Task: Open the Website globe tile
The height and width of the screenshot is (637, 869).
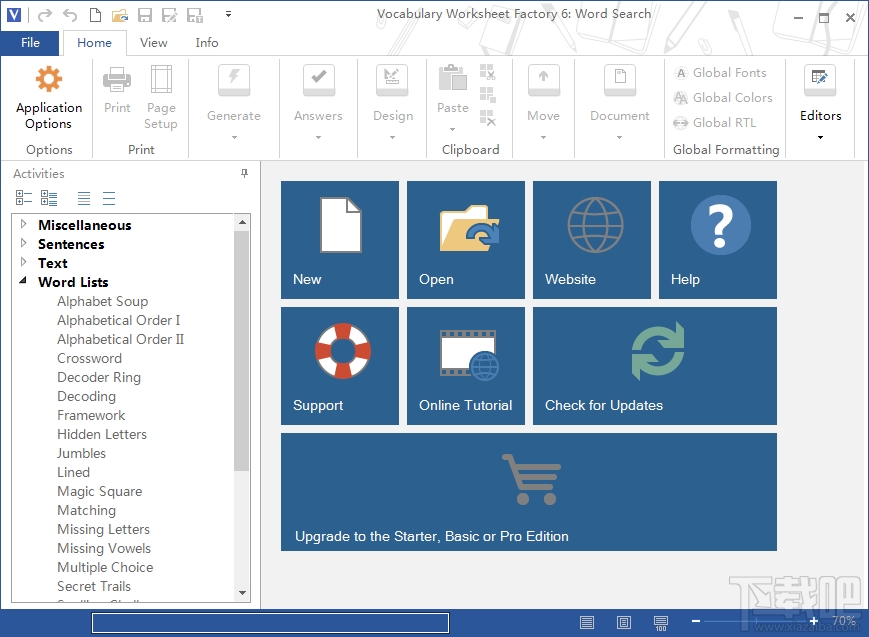Action: pyautogui.click(x=592, y=239)
